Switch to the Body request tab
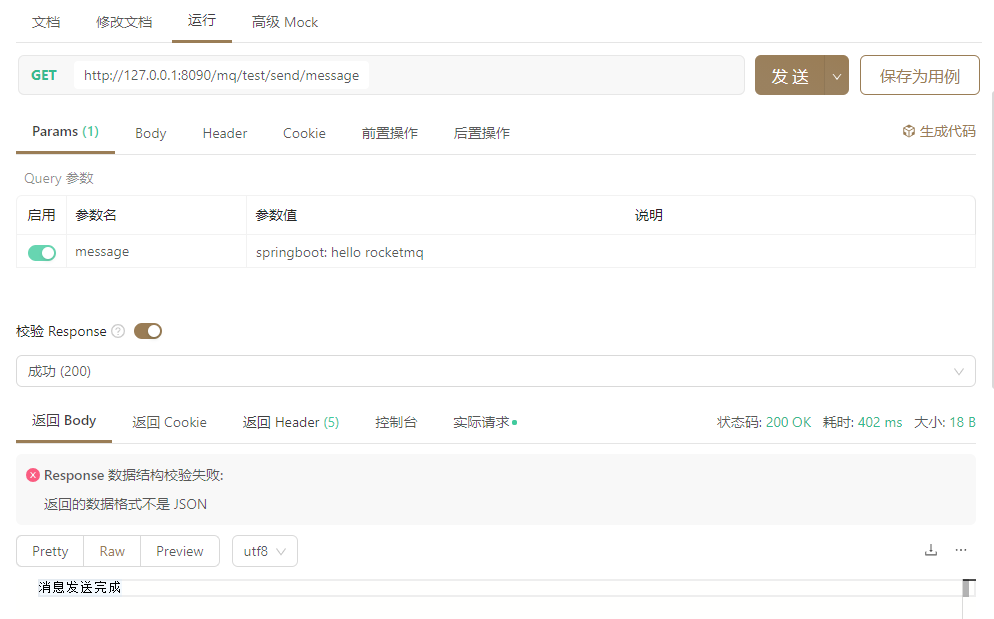 (x=150, y=133)
